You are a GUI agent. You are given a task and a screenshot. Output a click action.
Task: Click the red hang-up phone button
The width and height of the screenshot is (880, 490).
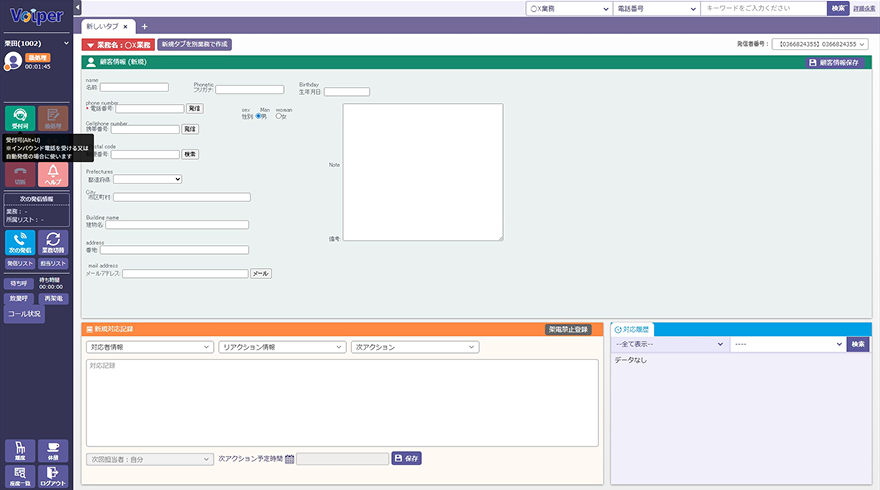[20, 175]
